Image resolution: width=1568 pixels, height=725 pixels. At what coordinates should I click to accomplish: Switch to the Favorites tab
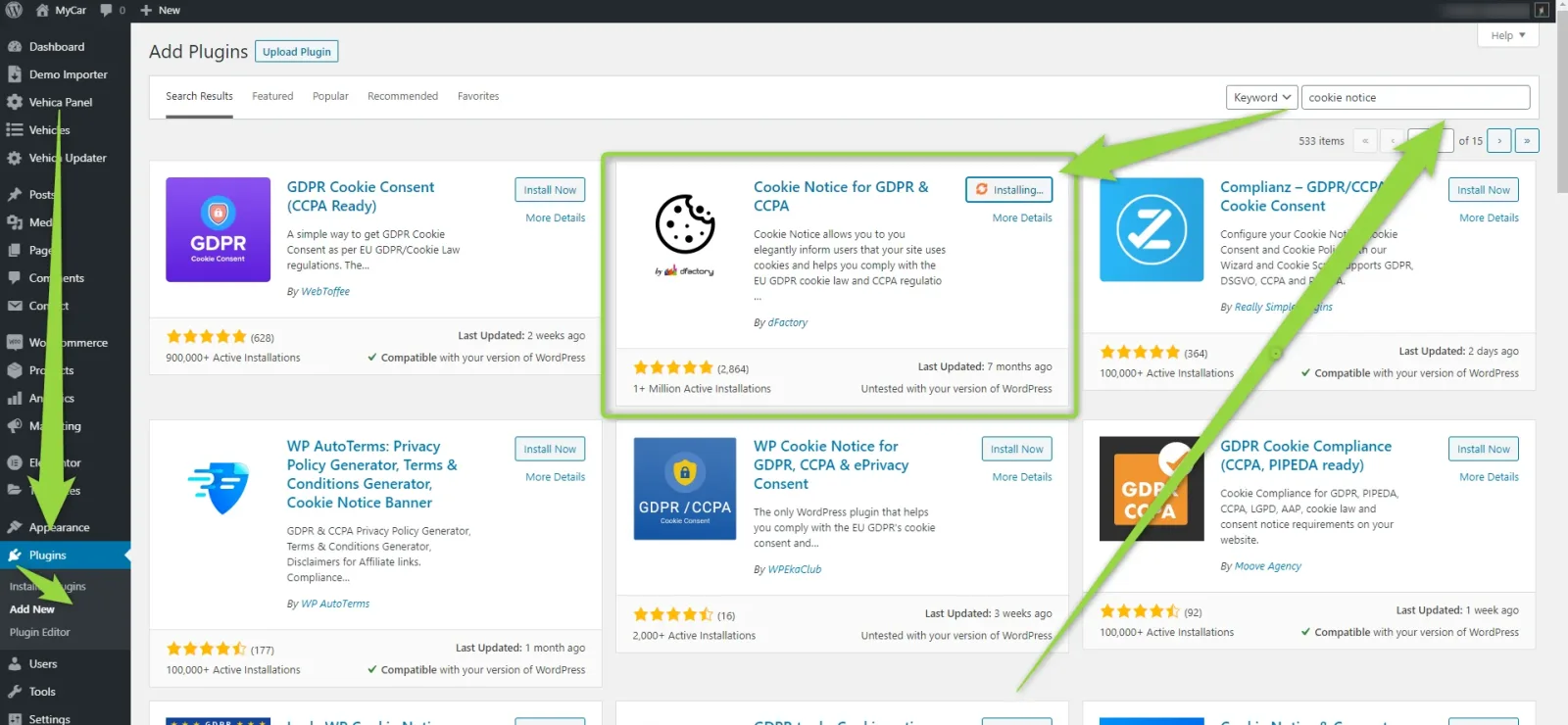click(478, 96)
